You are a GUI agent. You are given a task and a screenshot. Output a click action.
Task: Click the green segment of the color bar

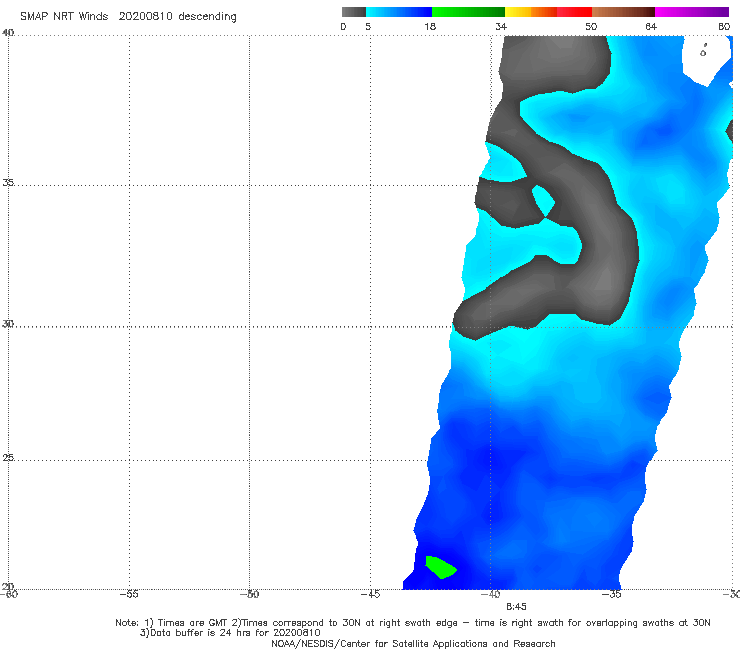(x=468, y=12)
